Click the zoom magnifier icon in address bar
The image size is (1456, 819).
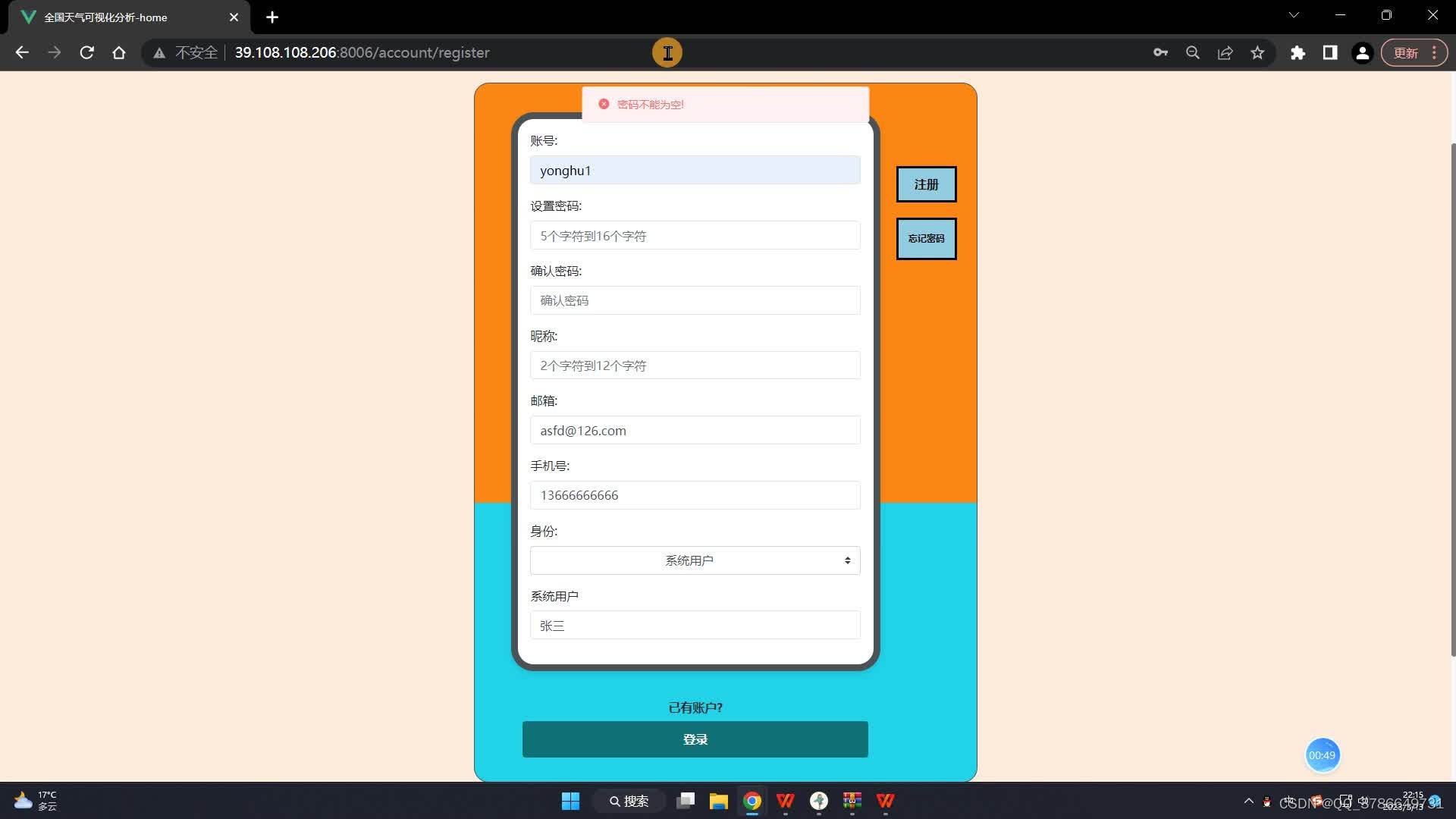pos(1193,52)
